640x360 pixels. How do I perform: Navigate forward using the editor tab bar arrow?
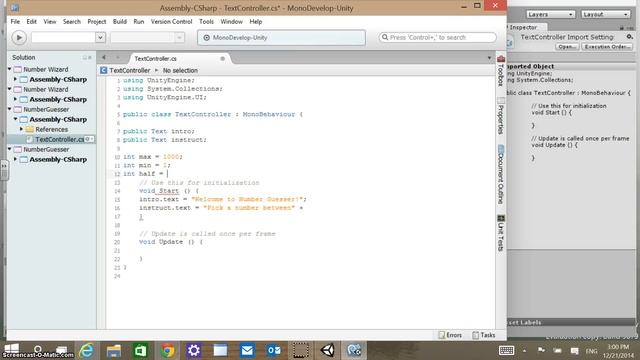[118, 58]
